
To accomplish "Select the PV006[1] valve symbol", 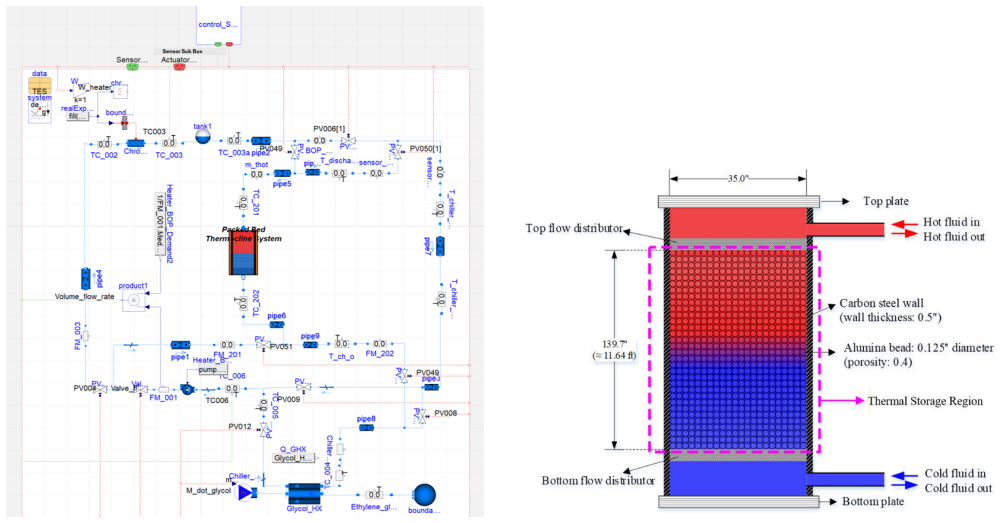I will (x=348, y=140).
